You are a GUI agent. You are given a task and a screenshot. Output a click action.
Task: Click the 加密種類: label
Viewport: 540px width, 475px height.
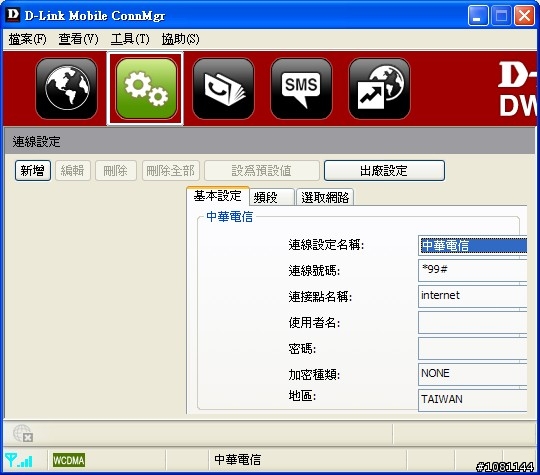(x=314, y=374)
